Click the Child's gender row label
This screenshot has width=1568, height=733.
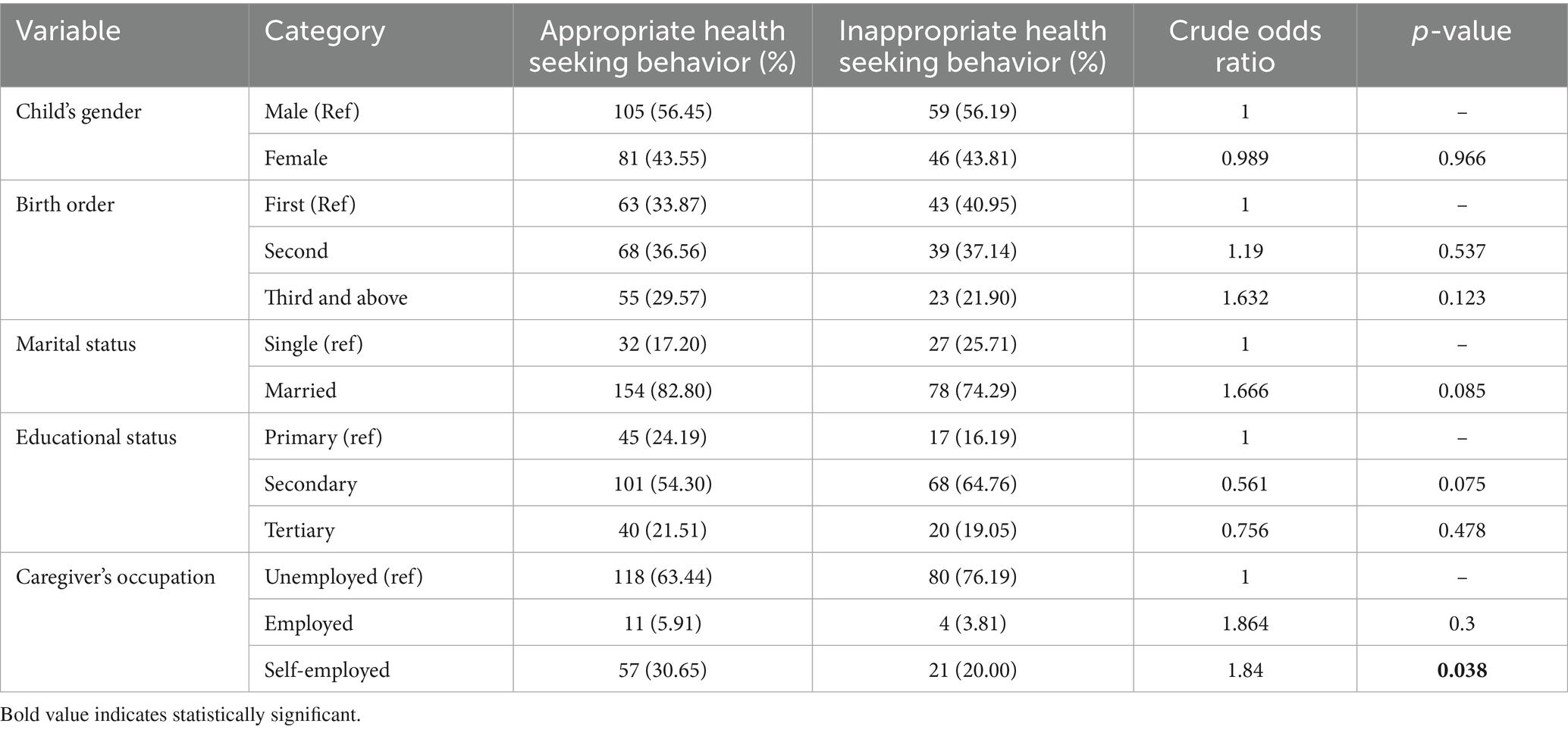pos(79,111)
